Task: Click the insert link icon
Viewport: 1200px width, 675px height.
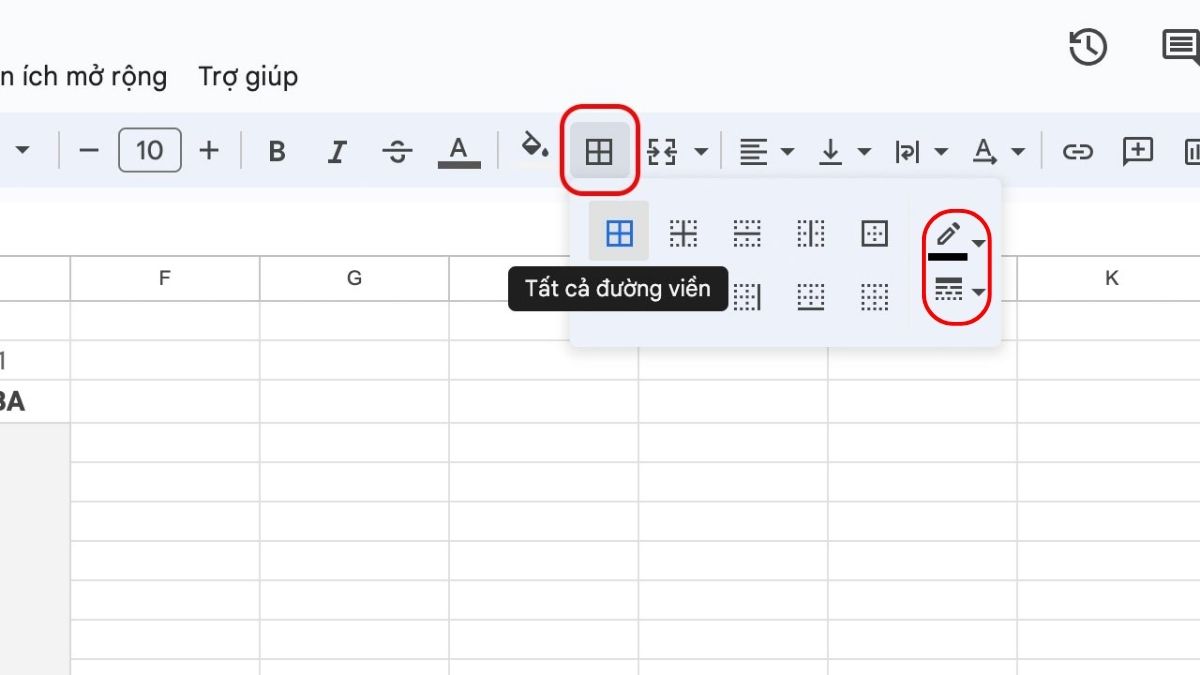Action: pos(1077,152)
